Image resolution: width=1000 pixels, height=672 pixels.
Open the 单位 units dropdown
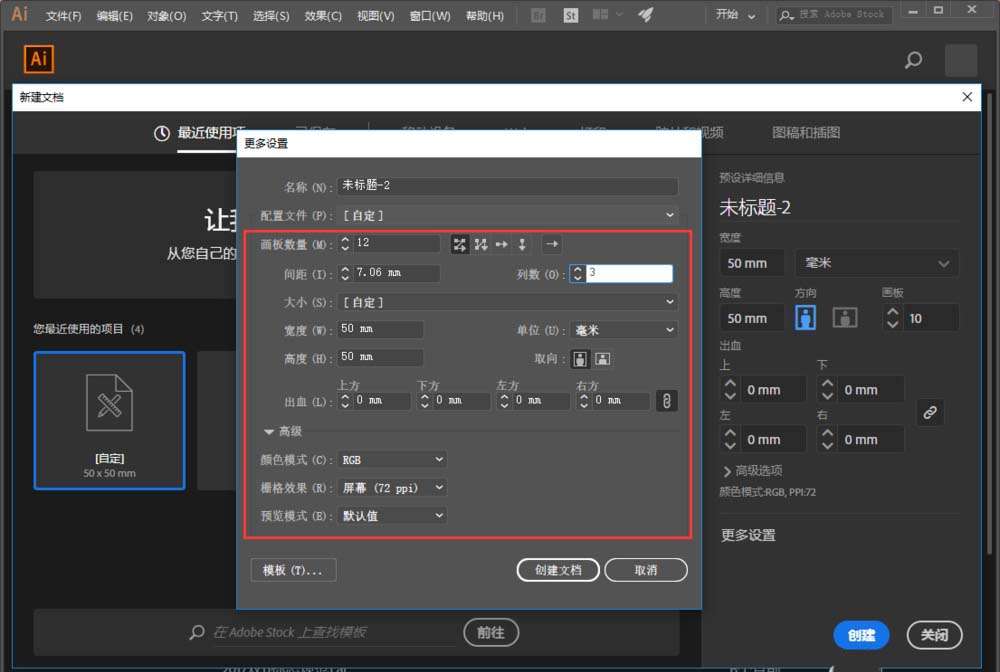click(624, 330)
